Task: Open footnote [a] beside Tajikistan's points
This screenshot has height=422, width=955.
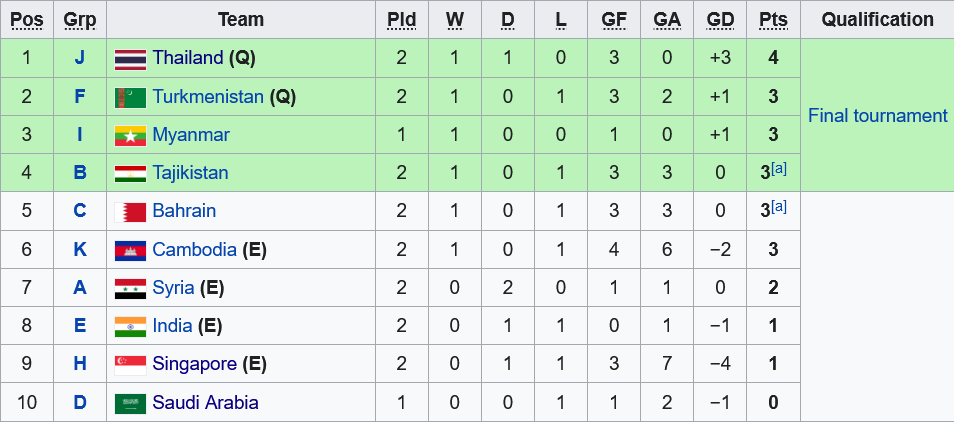Action: [x=779, y=168]
